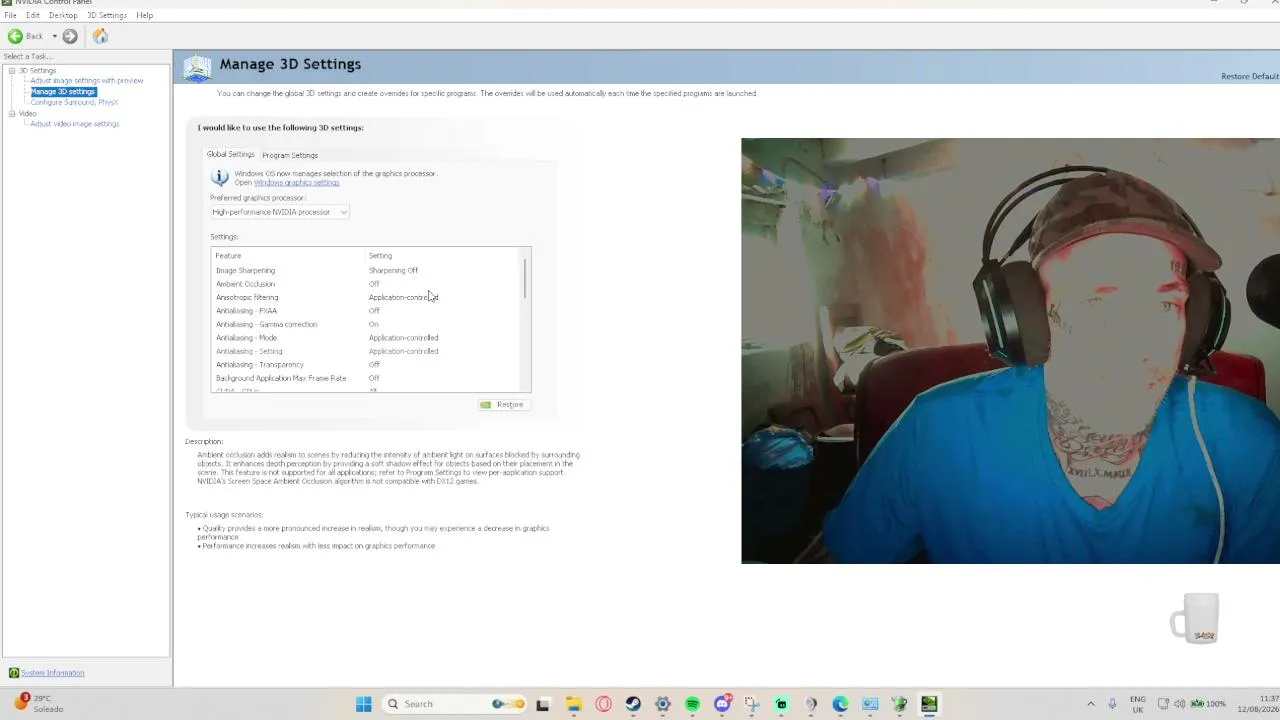Open Microsoft Edge from the taskbar
The height and width of the screenshot is (720, 1280).
[x=840, y=704]
